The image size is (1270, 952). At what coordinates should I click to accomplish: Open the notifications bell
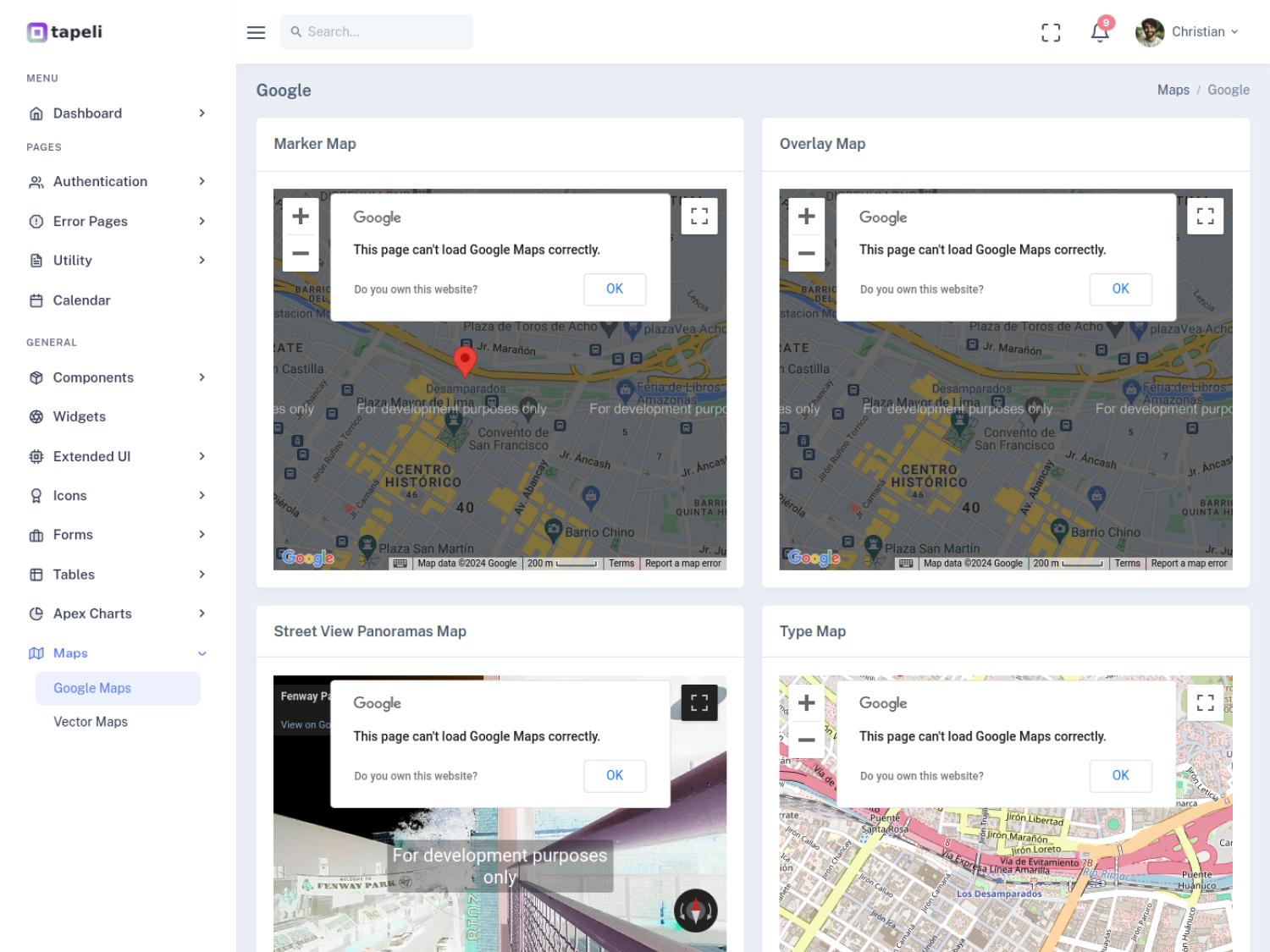pyautogui.click(x=1100, y=32)
